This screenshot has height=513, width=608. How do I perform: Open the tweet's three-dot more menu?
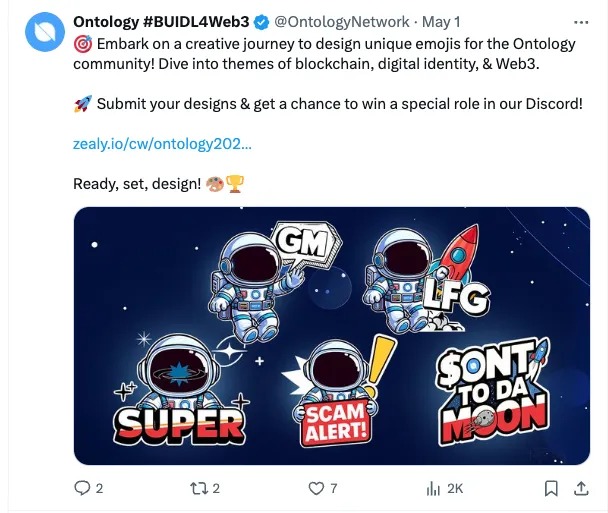point(581,22)
